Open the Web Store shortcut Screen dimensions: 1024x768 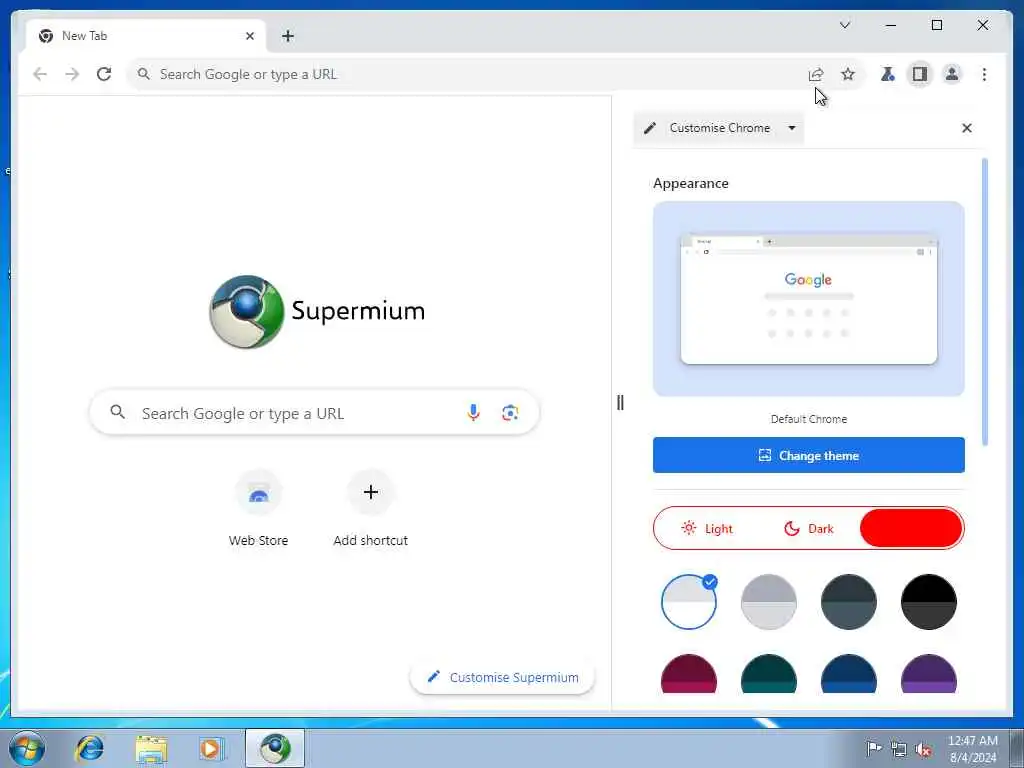tap(259, 509)
